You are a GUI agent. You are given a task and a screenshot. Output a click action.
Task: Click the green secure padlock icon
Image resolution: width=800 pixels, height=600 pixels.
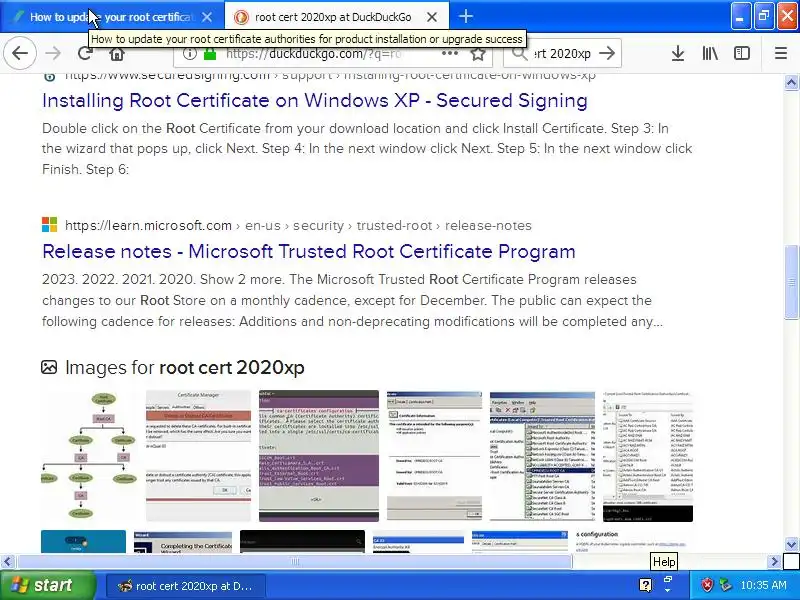pos(210,54)
